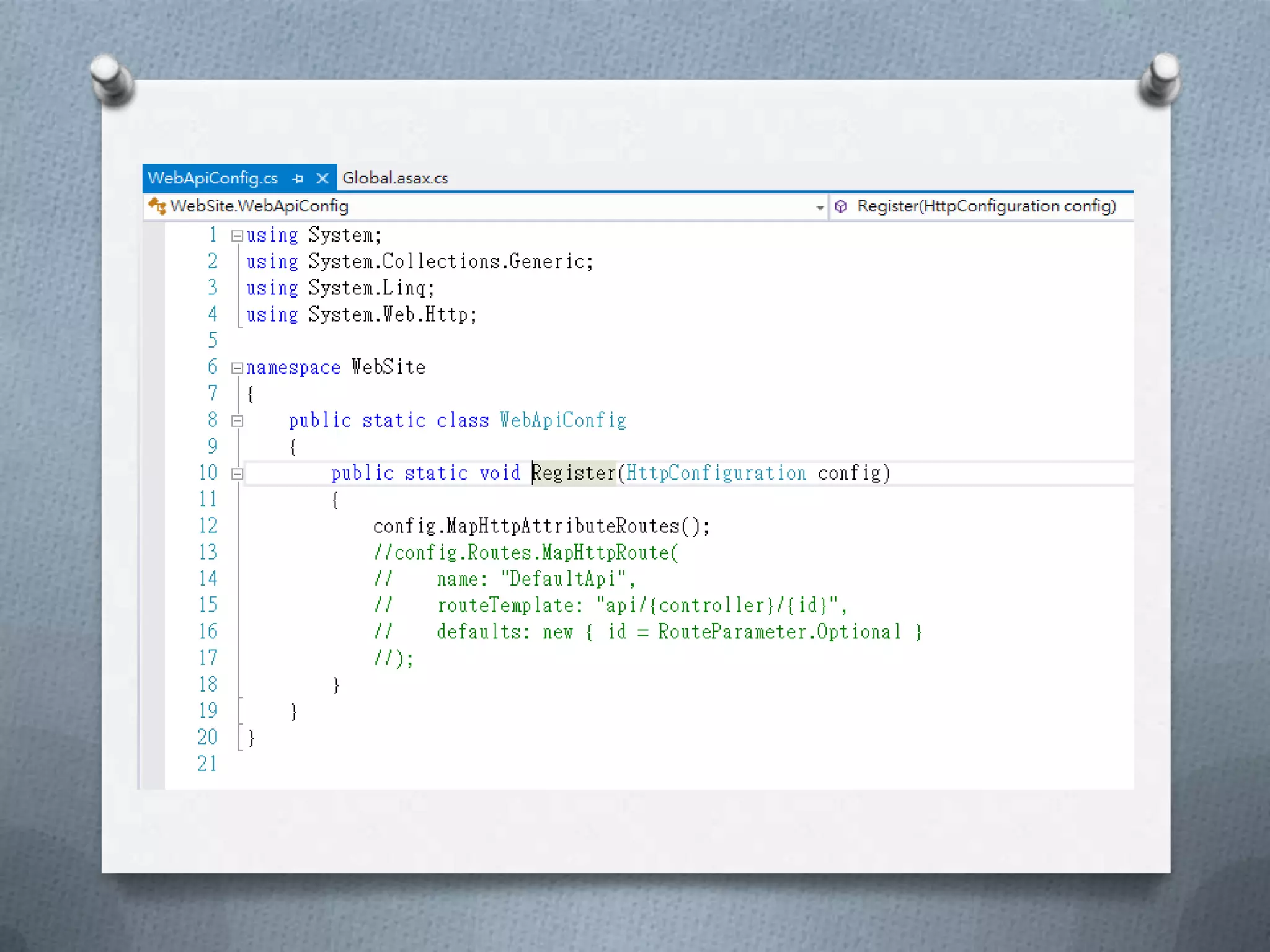Switch to the Global.asax.cs tab
Image resolution: width=1270 pixels, height=952 pixels.
(395, 178)
